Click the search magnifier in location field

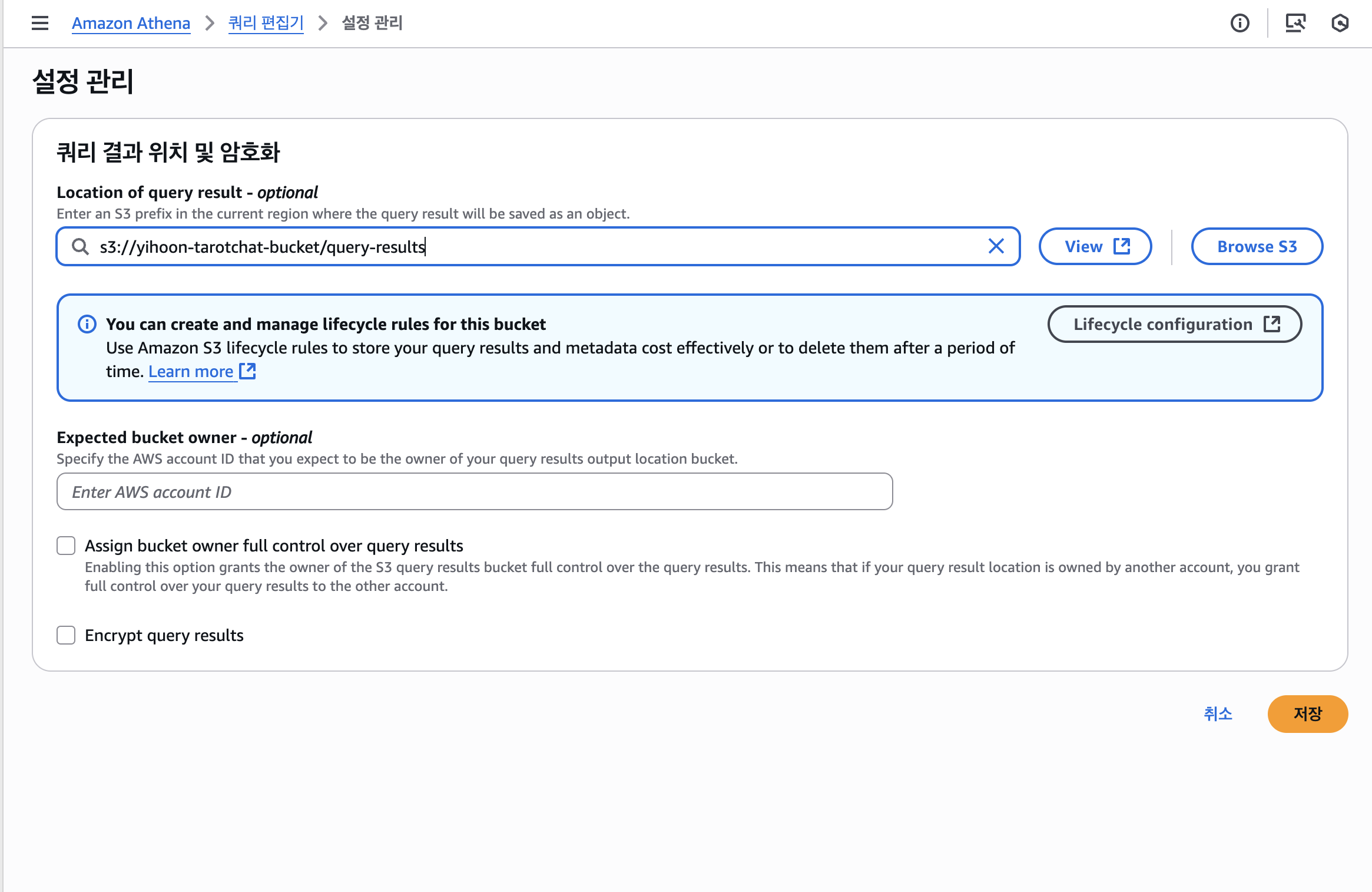click(80, 246)
